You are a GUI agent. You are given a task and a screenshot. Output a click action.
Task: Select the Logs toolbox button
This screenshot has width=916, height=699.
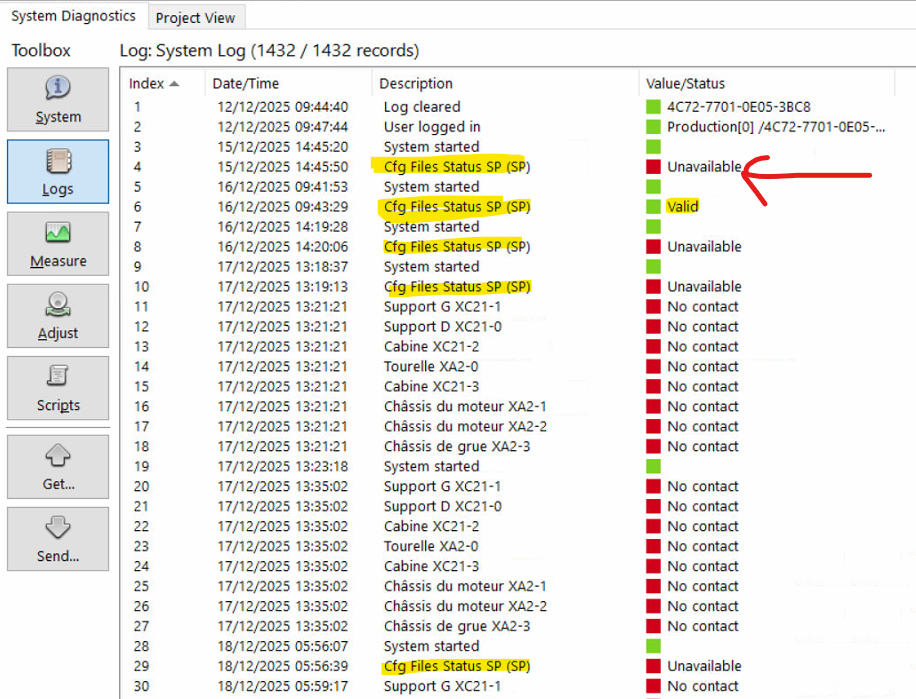point(58,171)
